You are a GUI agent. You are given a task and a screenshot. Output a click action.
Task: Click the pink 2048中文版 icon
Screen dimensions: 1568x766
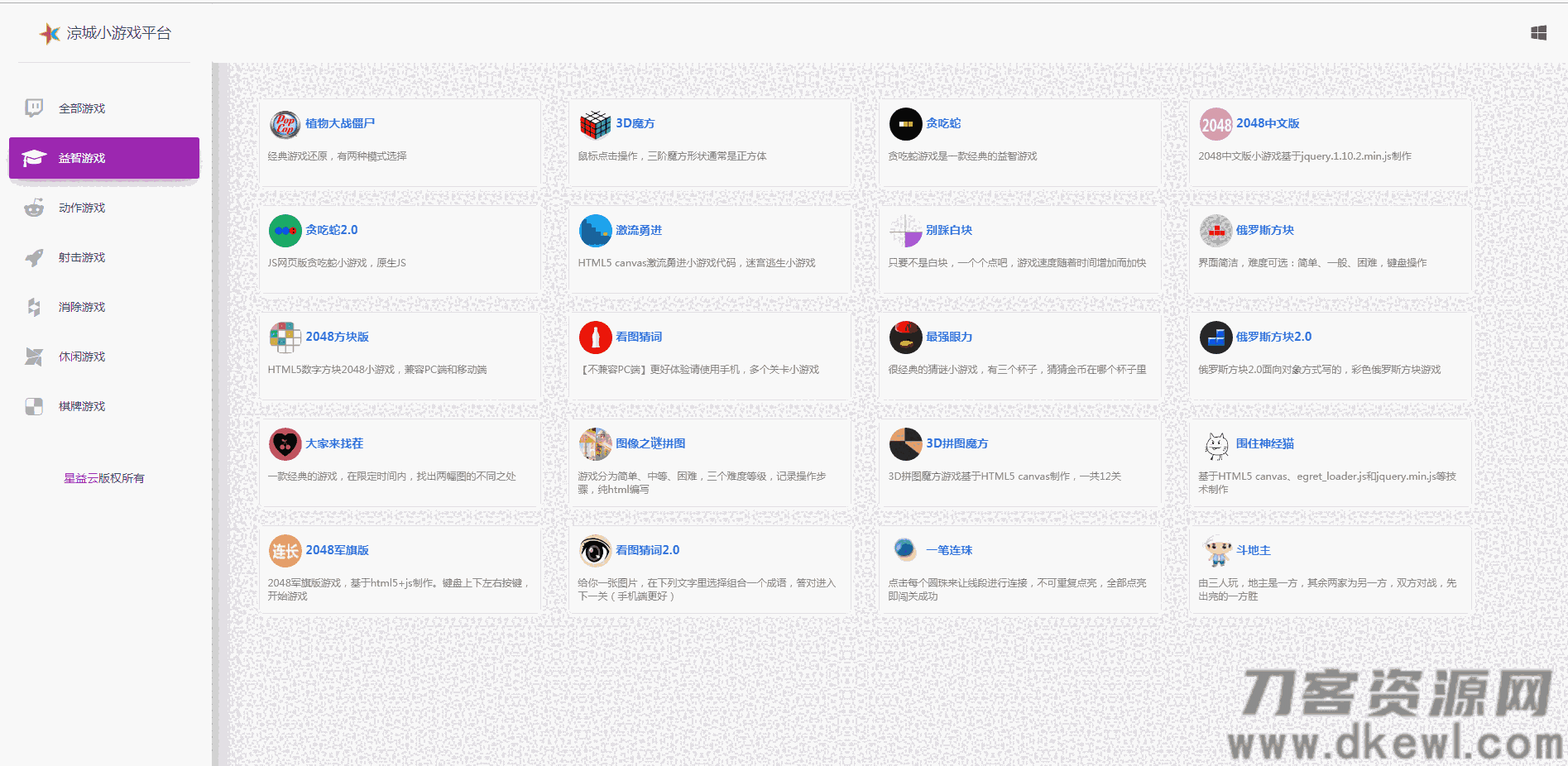[1216, 124]
